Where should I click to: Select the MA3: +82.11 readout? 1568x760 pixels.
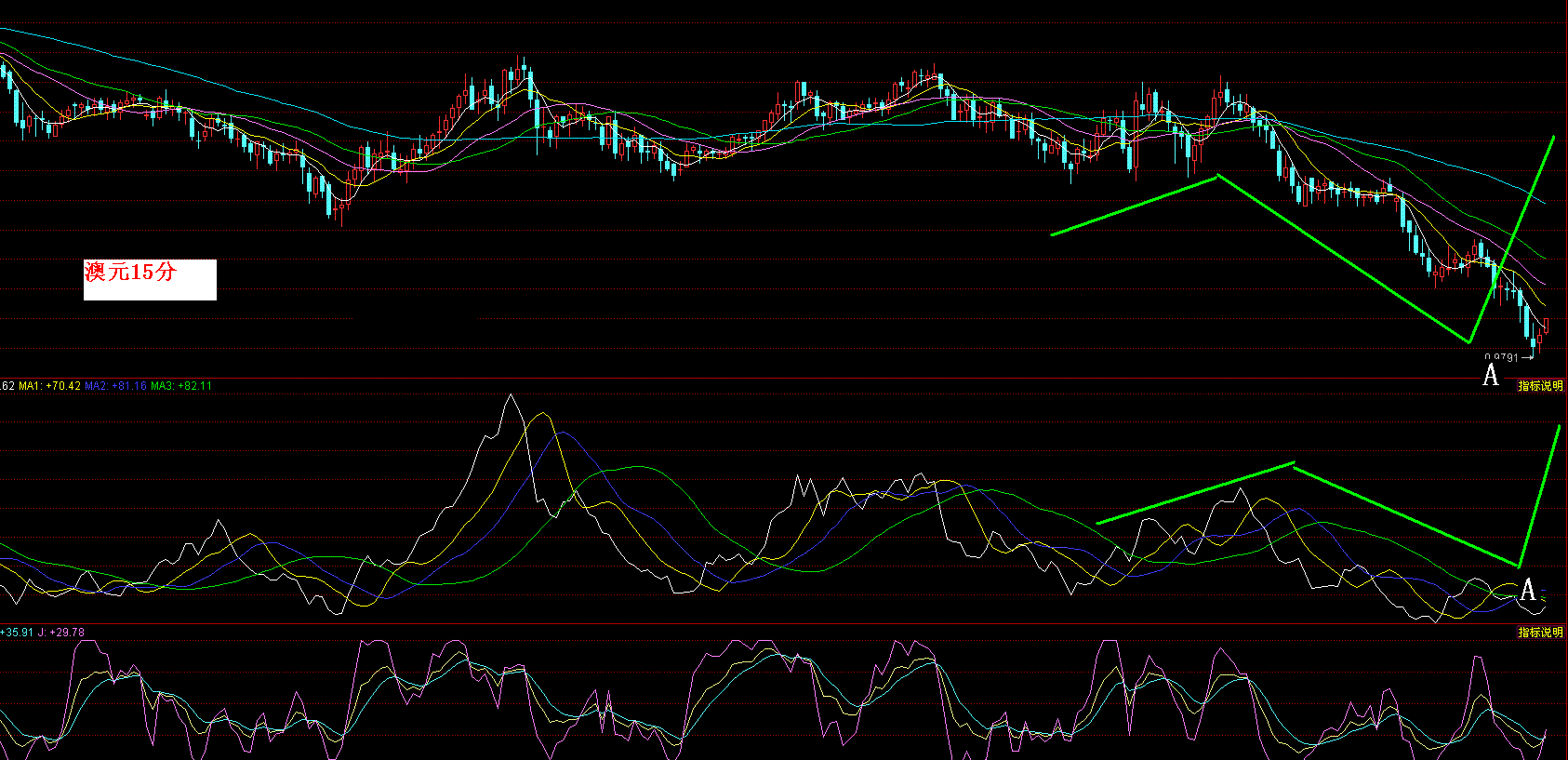pyautogui.click(x=181, y=386)
